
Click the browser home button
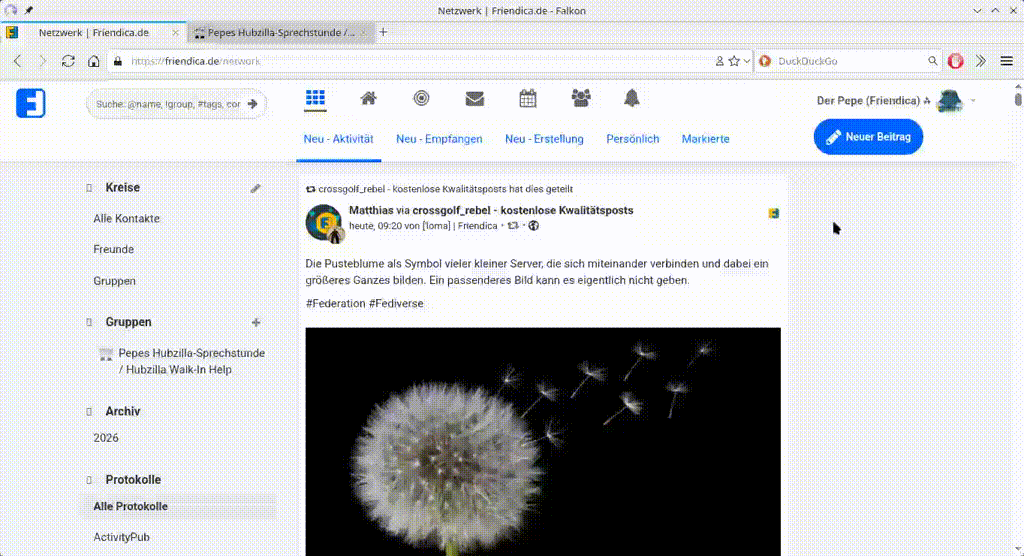pyautogui.click(x=93, y=61)
